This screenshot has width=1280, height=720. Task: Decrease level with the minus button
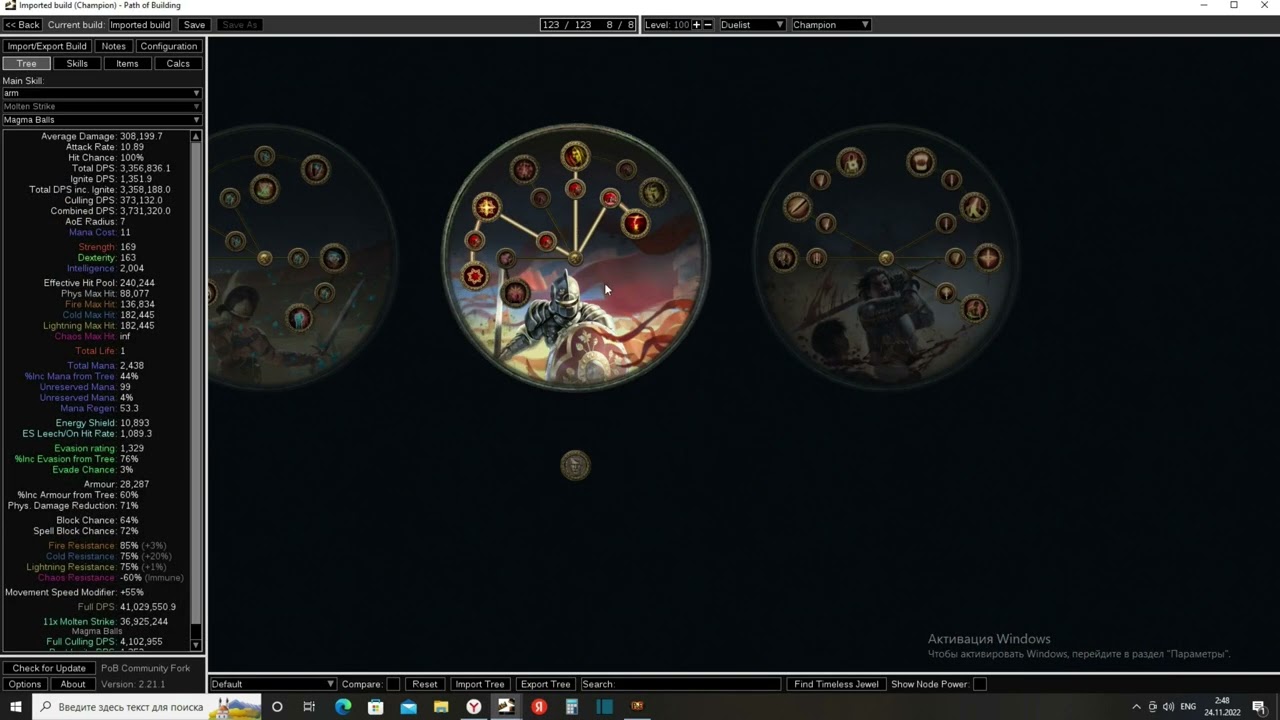[x=708, y=24]
